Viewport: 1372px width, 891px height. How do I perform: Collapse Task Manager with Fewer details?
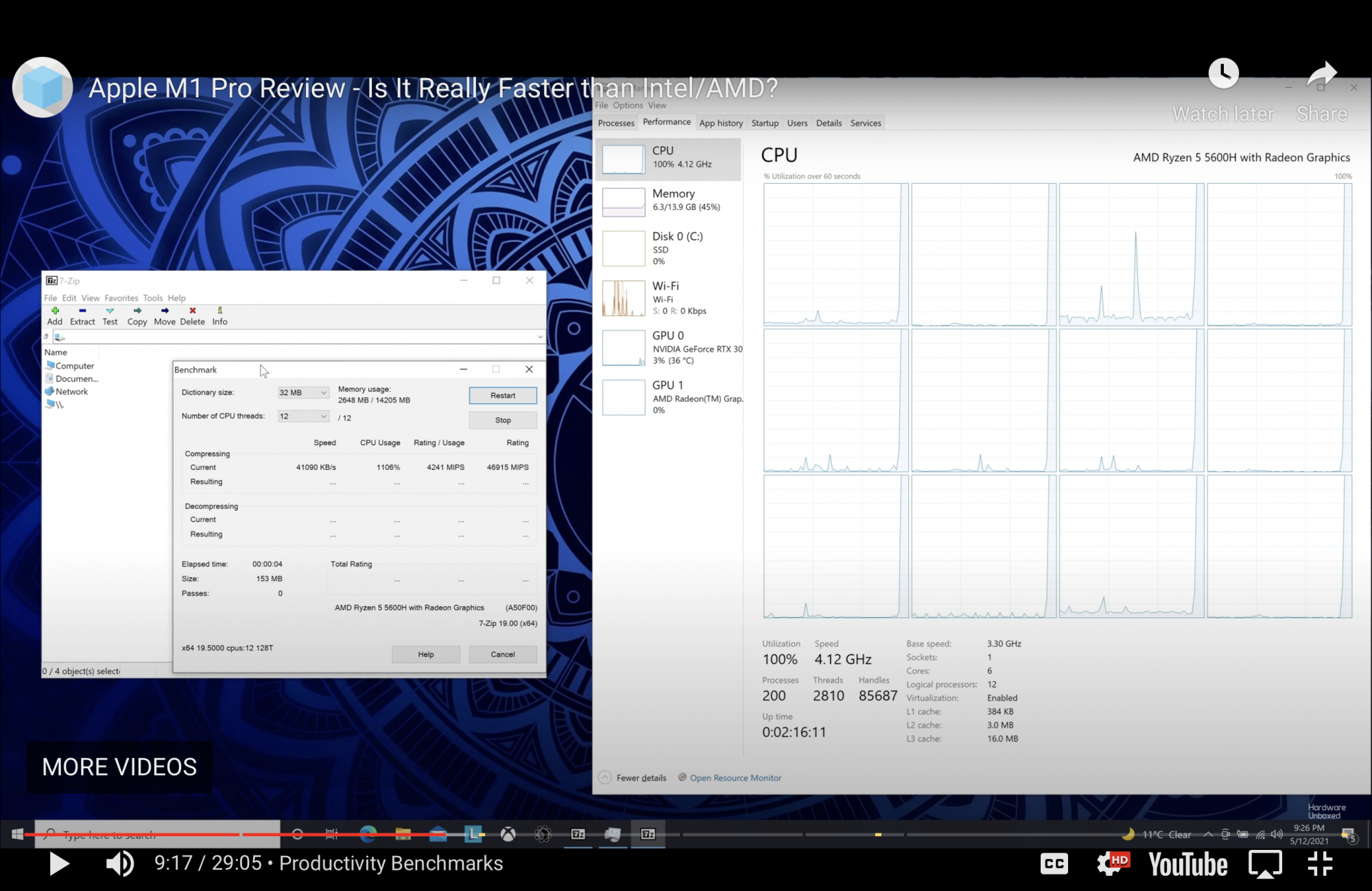632,778
